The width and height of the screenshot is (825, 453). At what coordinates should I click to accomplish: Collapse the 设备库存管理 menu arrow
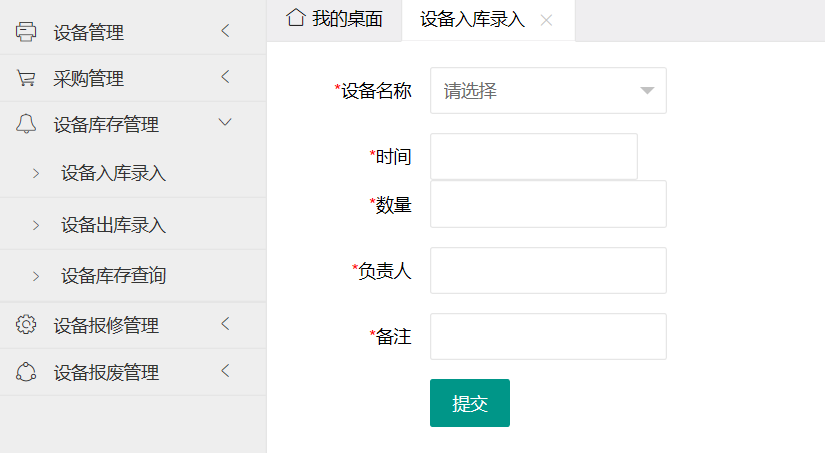(x=225, y=123)
